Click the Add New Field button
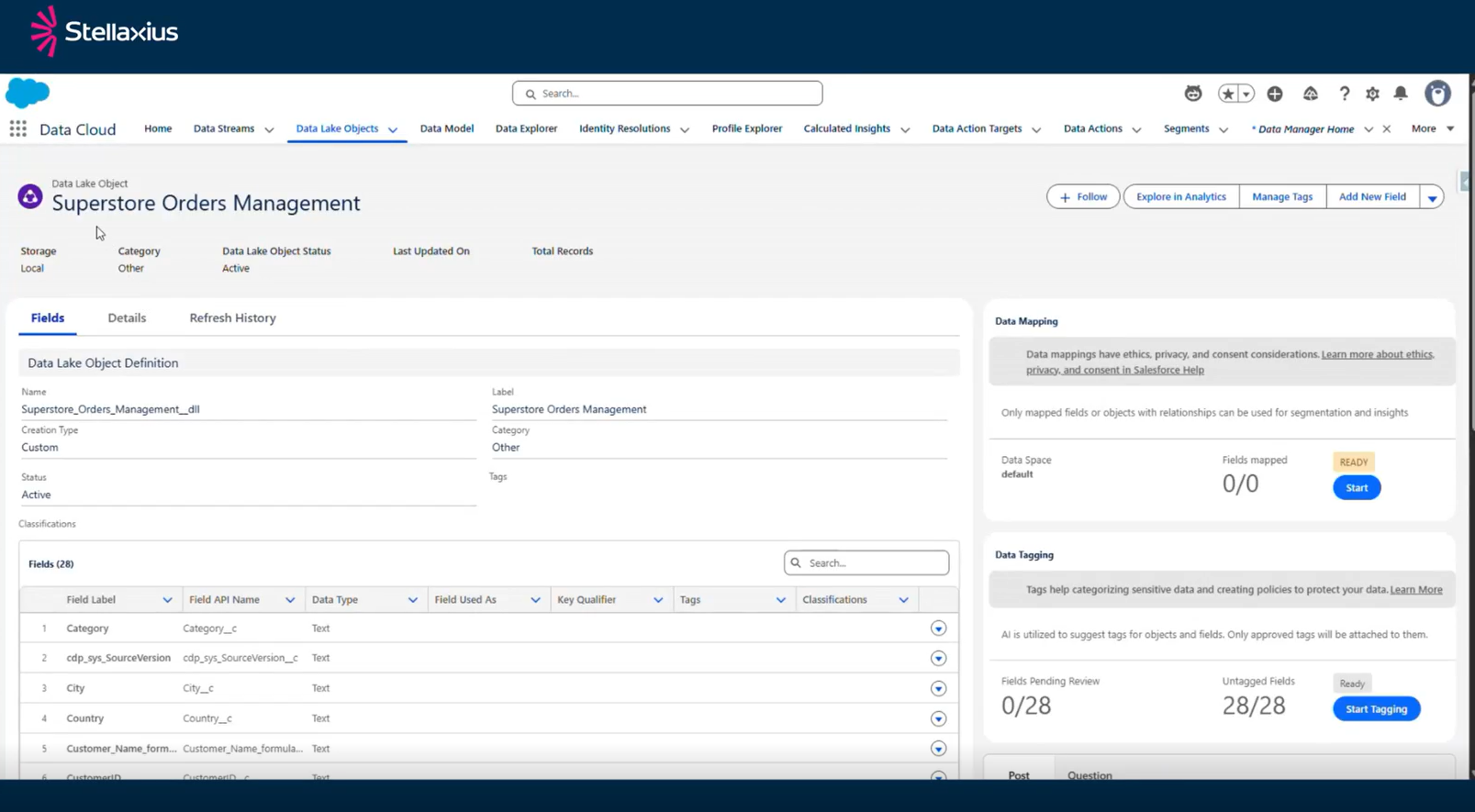1475x812 pixels. point(1372,197)
